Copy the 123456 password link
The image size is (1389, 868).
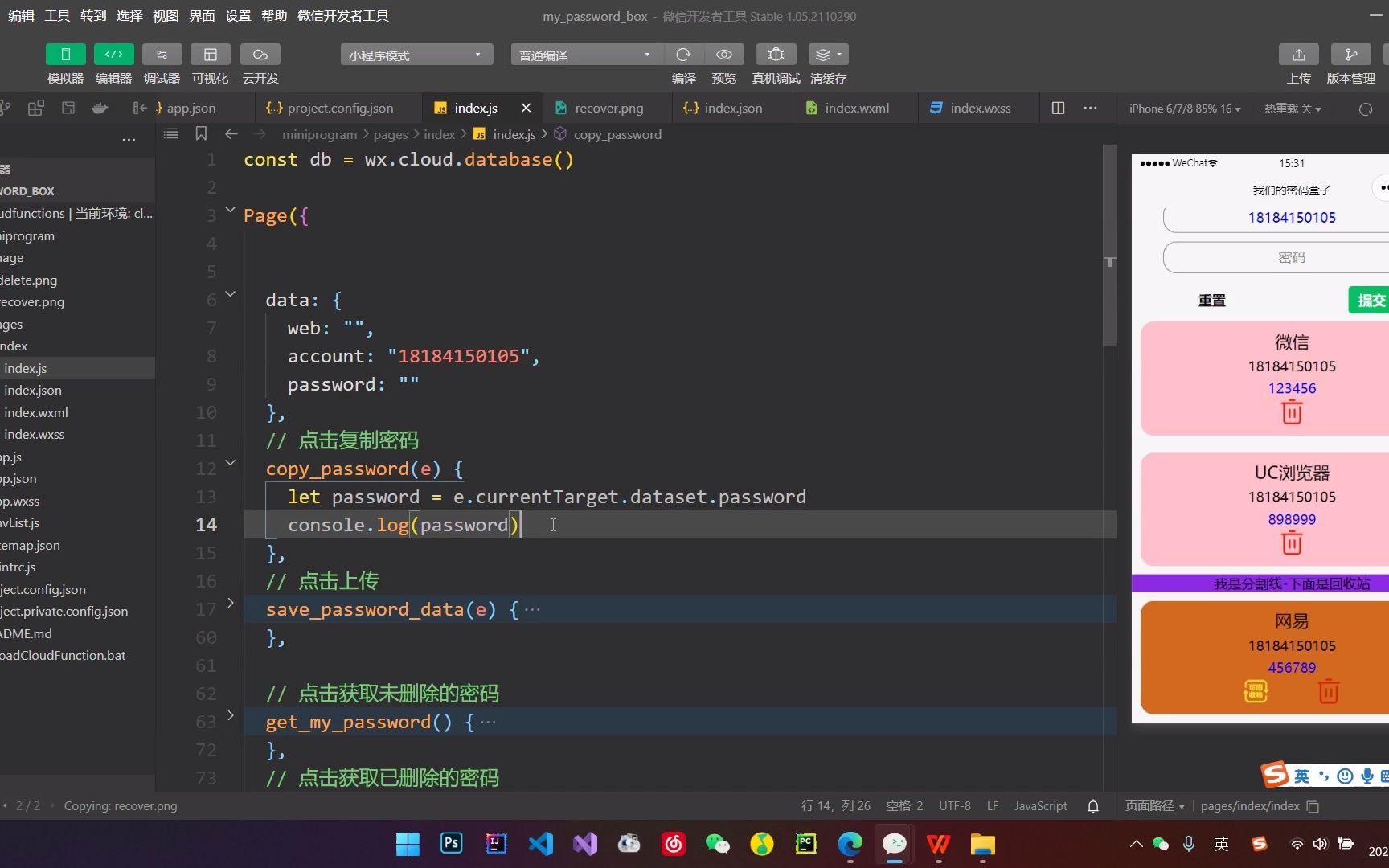(x=1292, y=388)
